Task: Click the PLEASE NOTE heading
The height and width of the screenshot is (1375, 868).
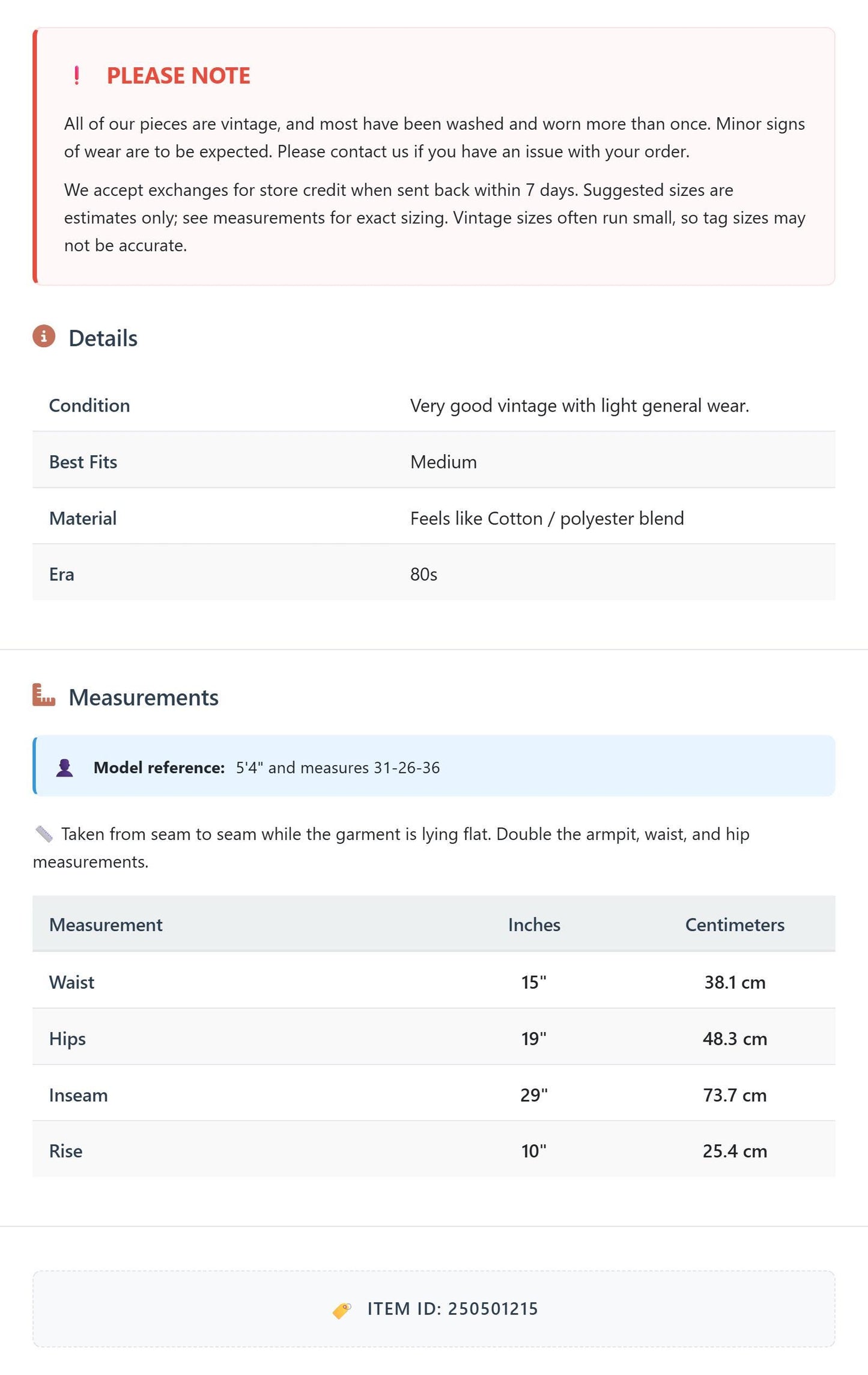Action: point(178,76)
